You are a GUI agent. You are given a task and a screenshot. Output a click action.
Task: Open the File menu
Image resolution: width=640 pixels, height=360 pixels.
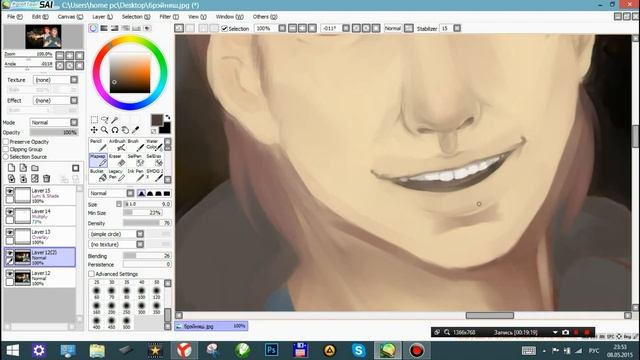pyautogui.click(x=15, y=17)
